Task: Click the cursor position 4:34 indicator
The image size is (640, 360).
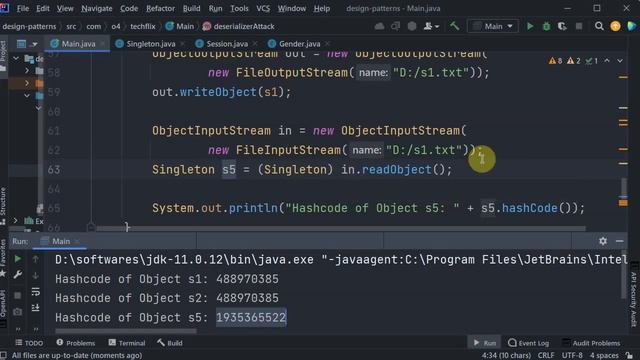Action: (506, 356)
